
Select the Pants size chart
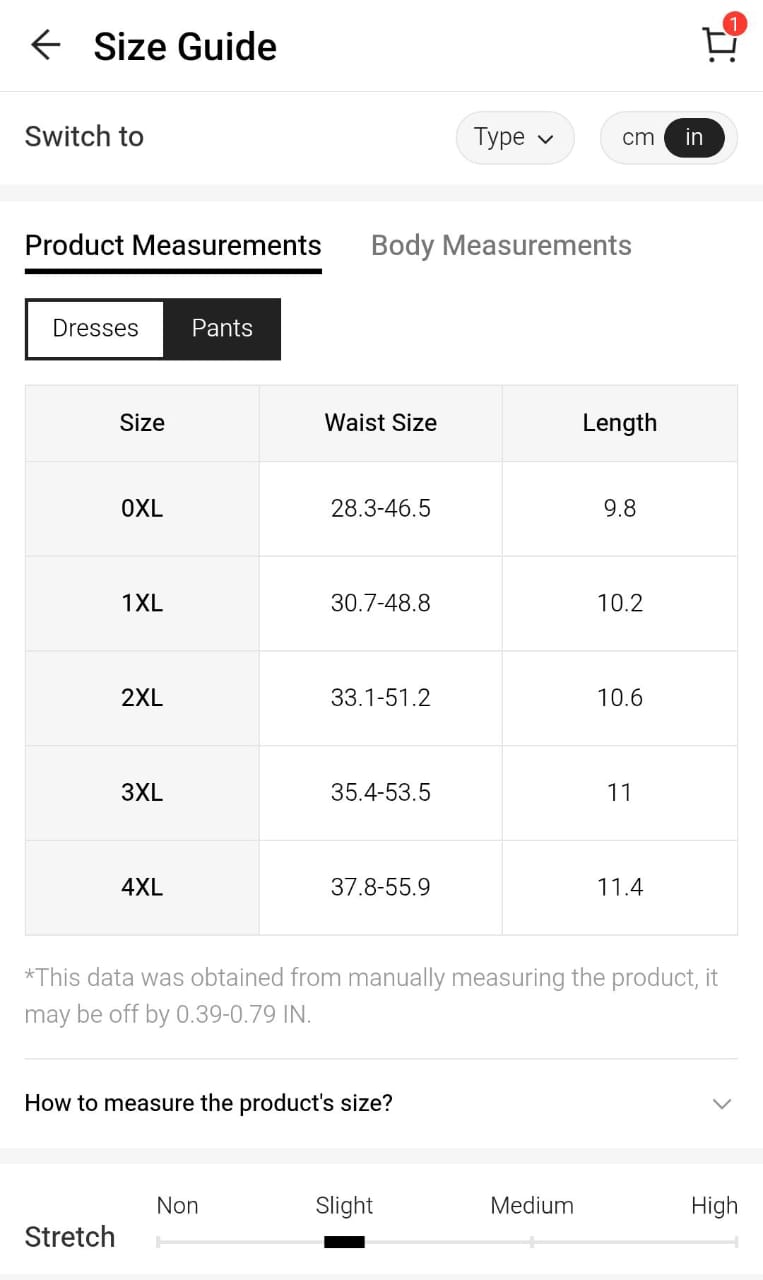222,329
